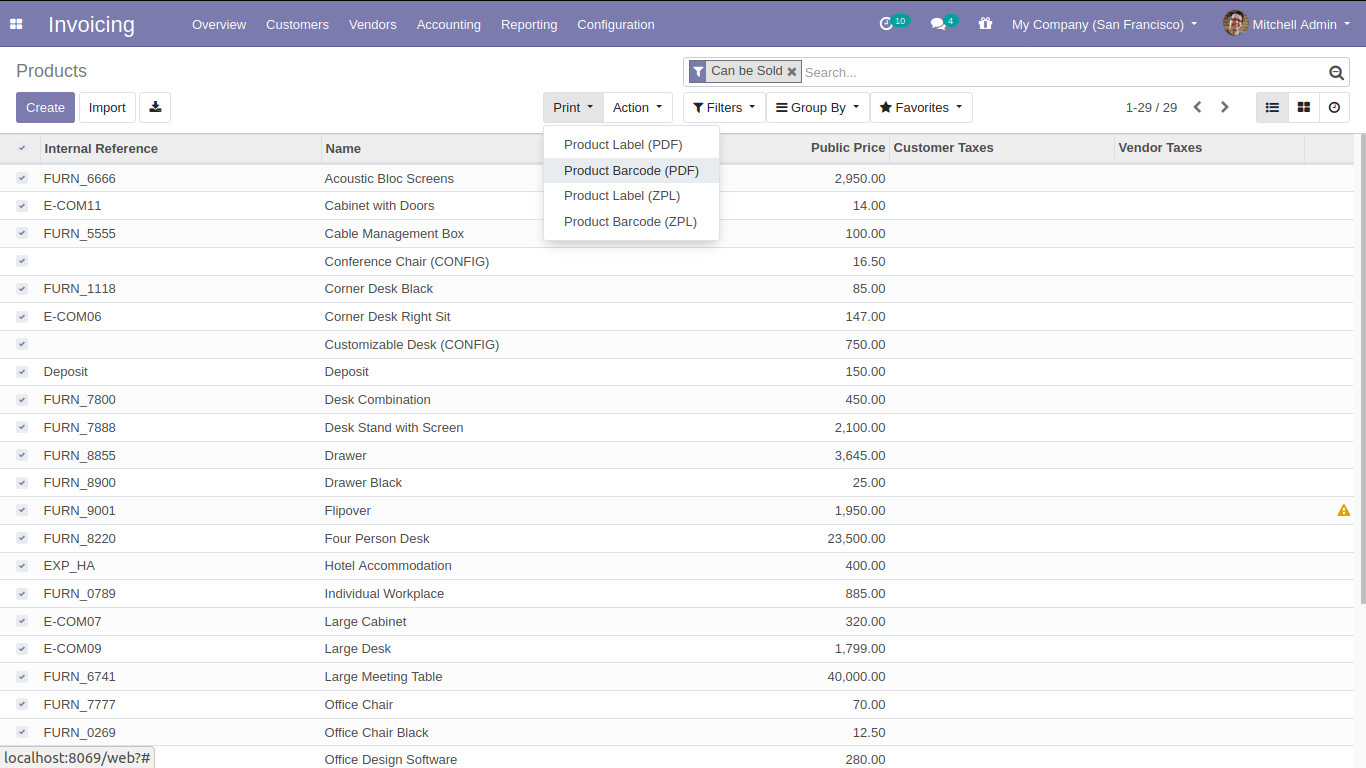The image size is (1366, 768).
Task: Click the search magnifier icon
Action: click(x=1336, y=72)
